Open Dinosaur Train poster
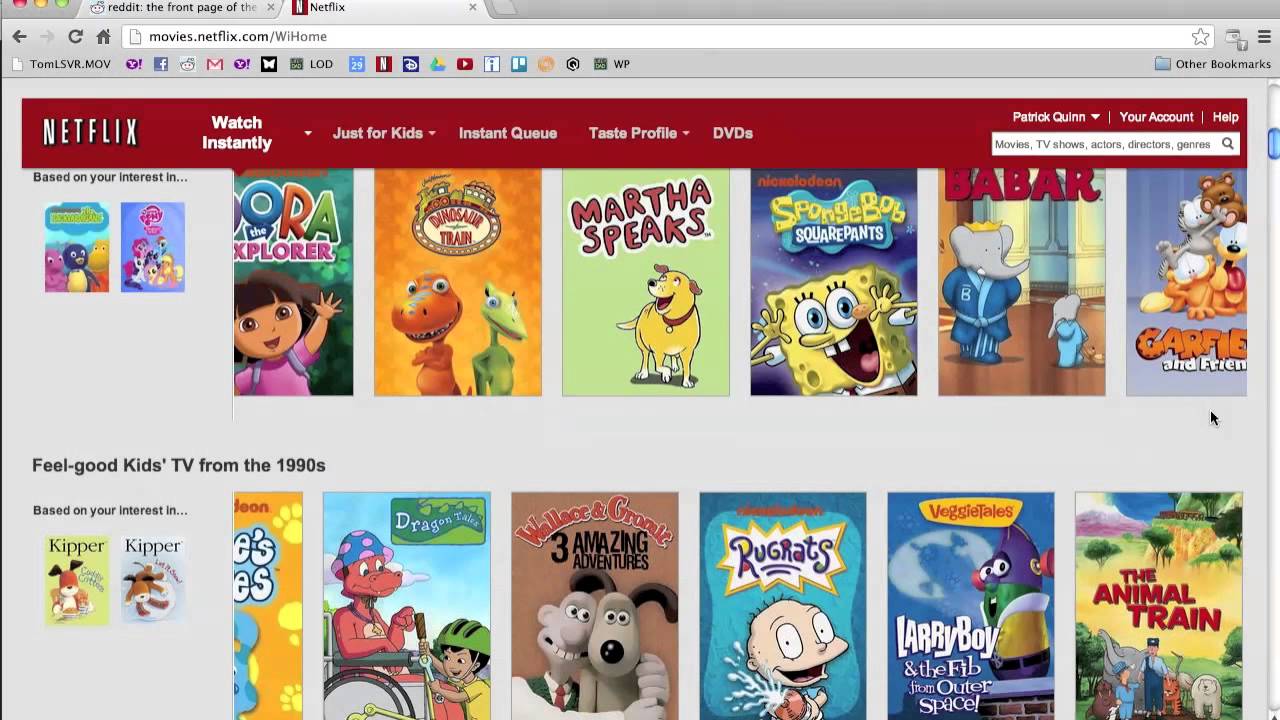1280x720 pixels. (x=458, y=282)
